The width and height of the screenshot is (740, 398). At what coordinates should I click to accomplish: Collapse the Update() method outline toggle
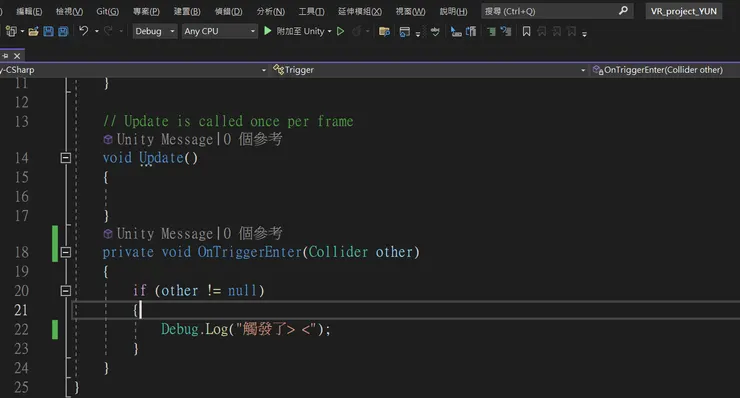66,158
